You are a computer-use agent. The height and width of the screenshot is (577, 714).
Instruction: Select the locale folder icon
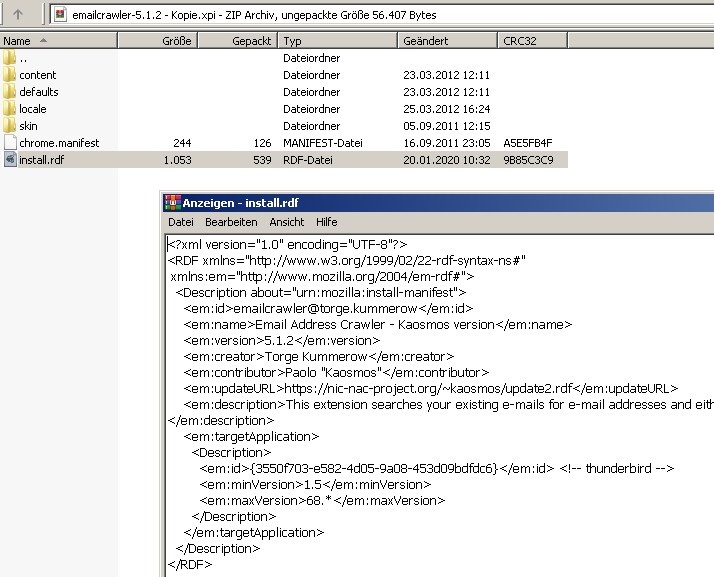pyautogui.click(x=9, y=109)
